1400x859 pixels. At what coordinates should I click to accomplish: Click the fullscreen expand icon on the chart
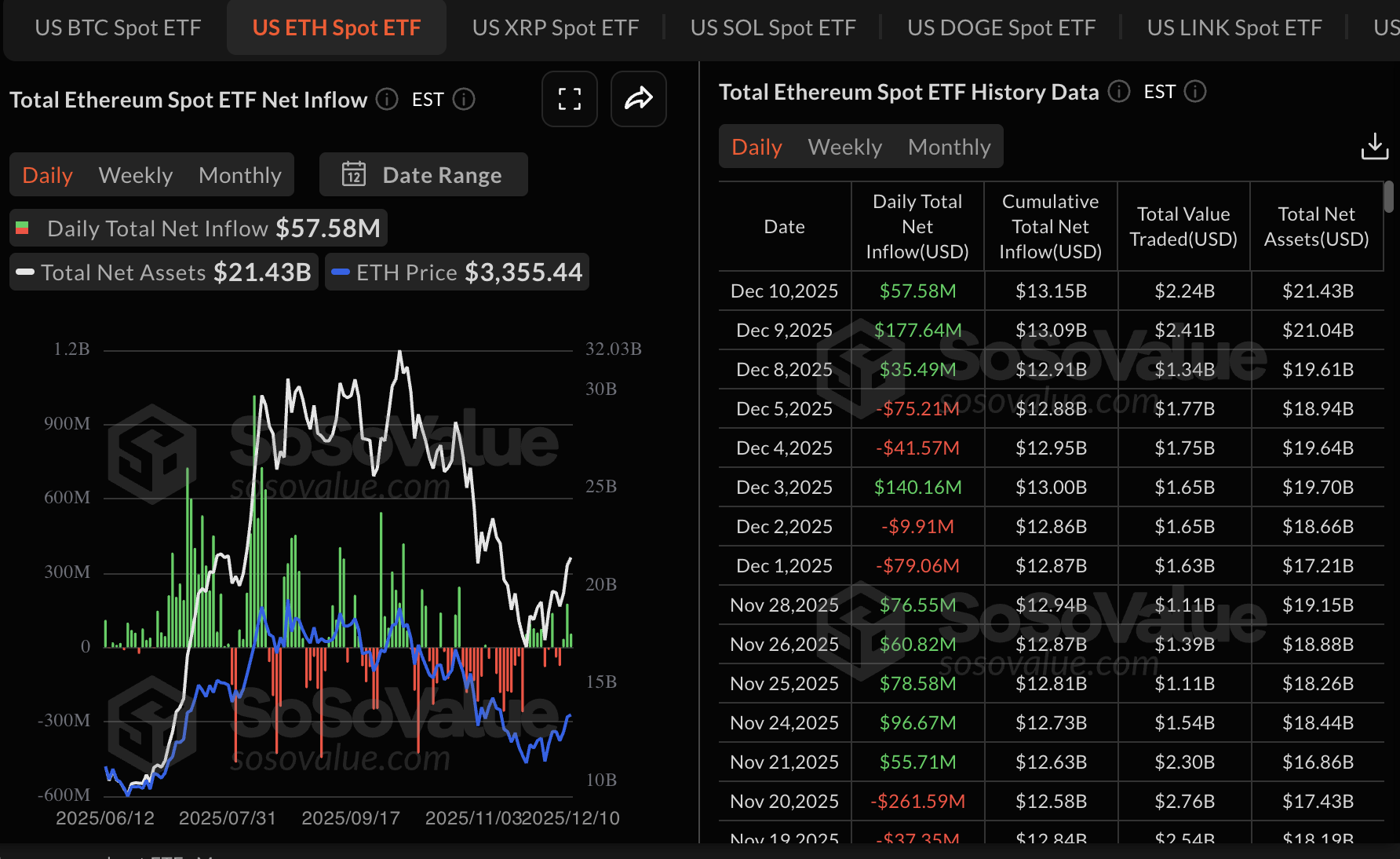[569, 99]
